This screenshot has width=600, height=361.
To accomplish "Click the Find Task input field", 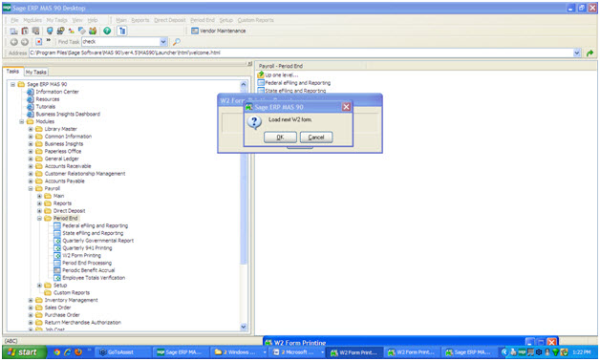I will [121, 42].
